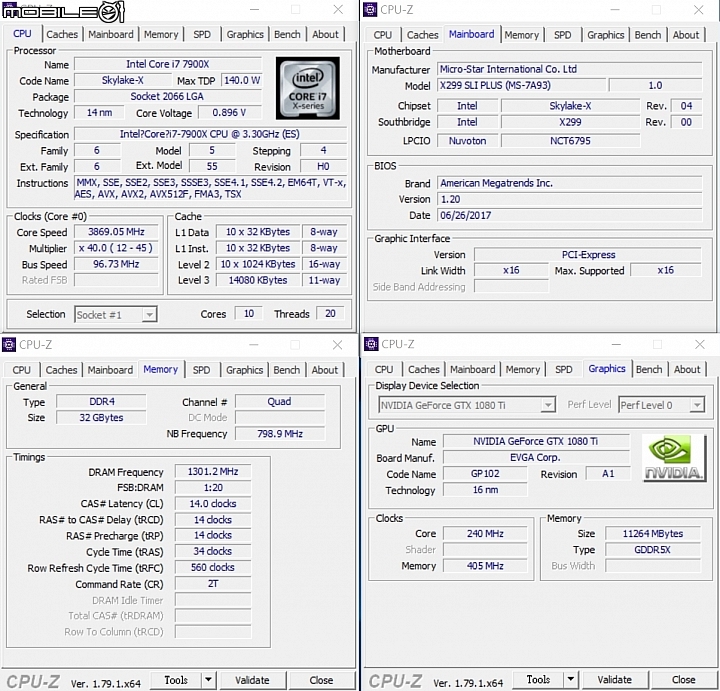Open About tab in CPU window
The width and height of the screenshot is (720, 691).
(325, 34)
